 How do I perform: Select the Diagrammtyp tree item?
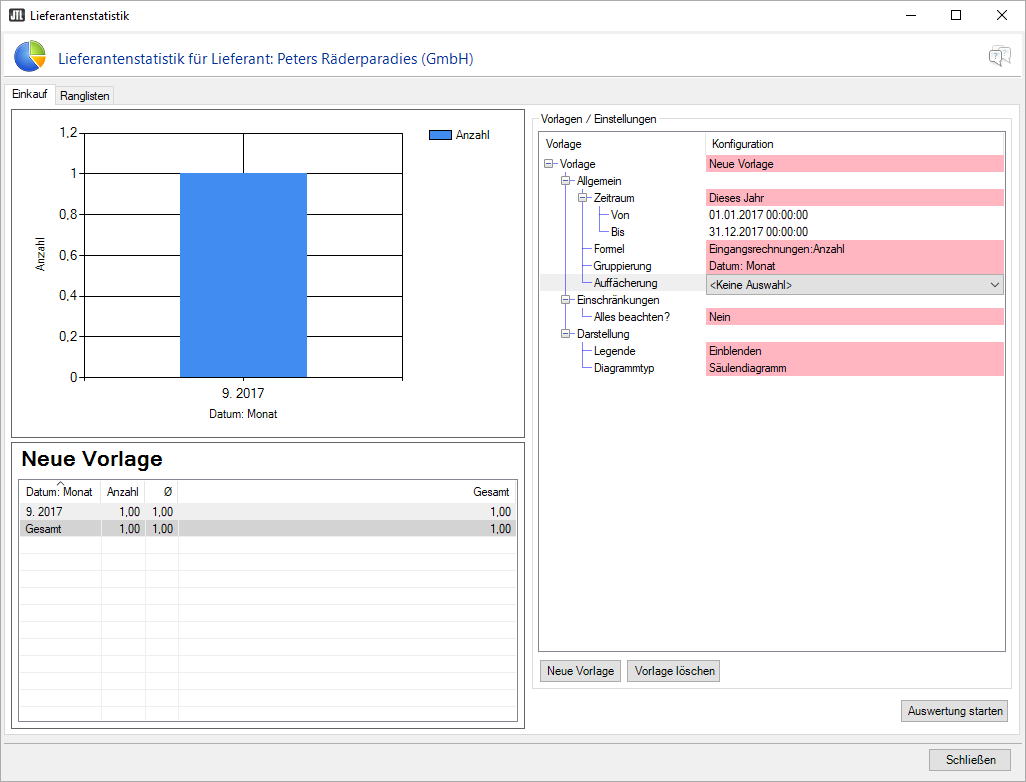624,368
